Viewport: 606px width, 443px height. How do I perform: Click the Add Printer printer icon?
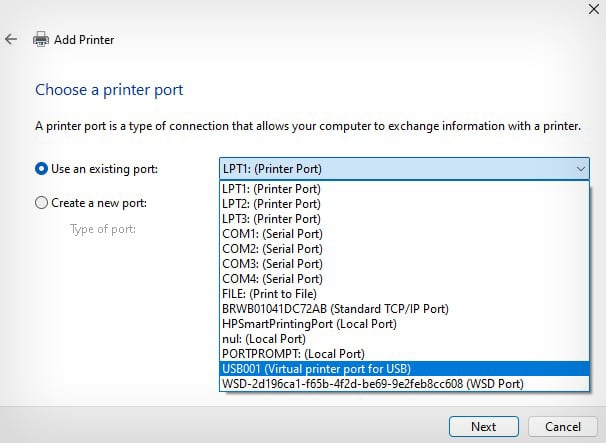(42, 40)
